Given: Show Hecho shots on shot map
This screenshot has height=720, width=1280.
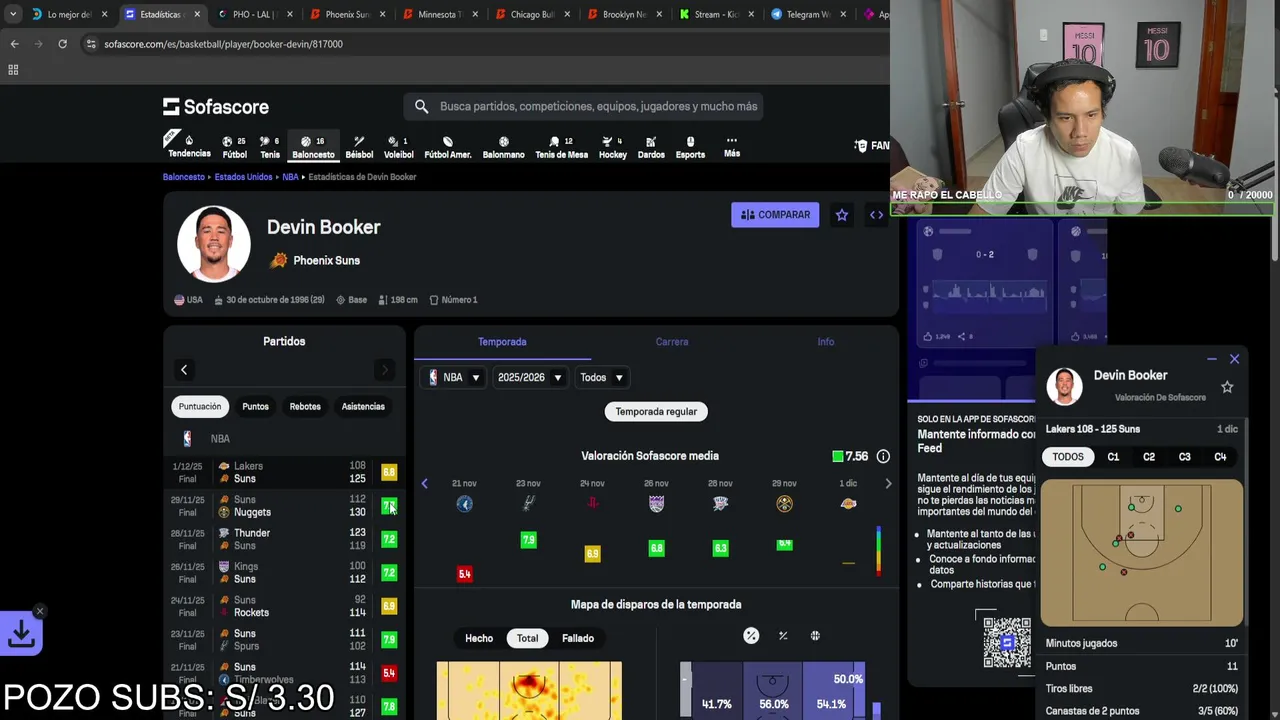Looking at the screenshot, I should tap(479, 638).
